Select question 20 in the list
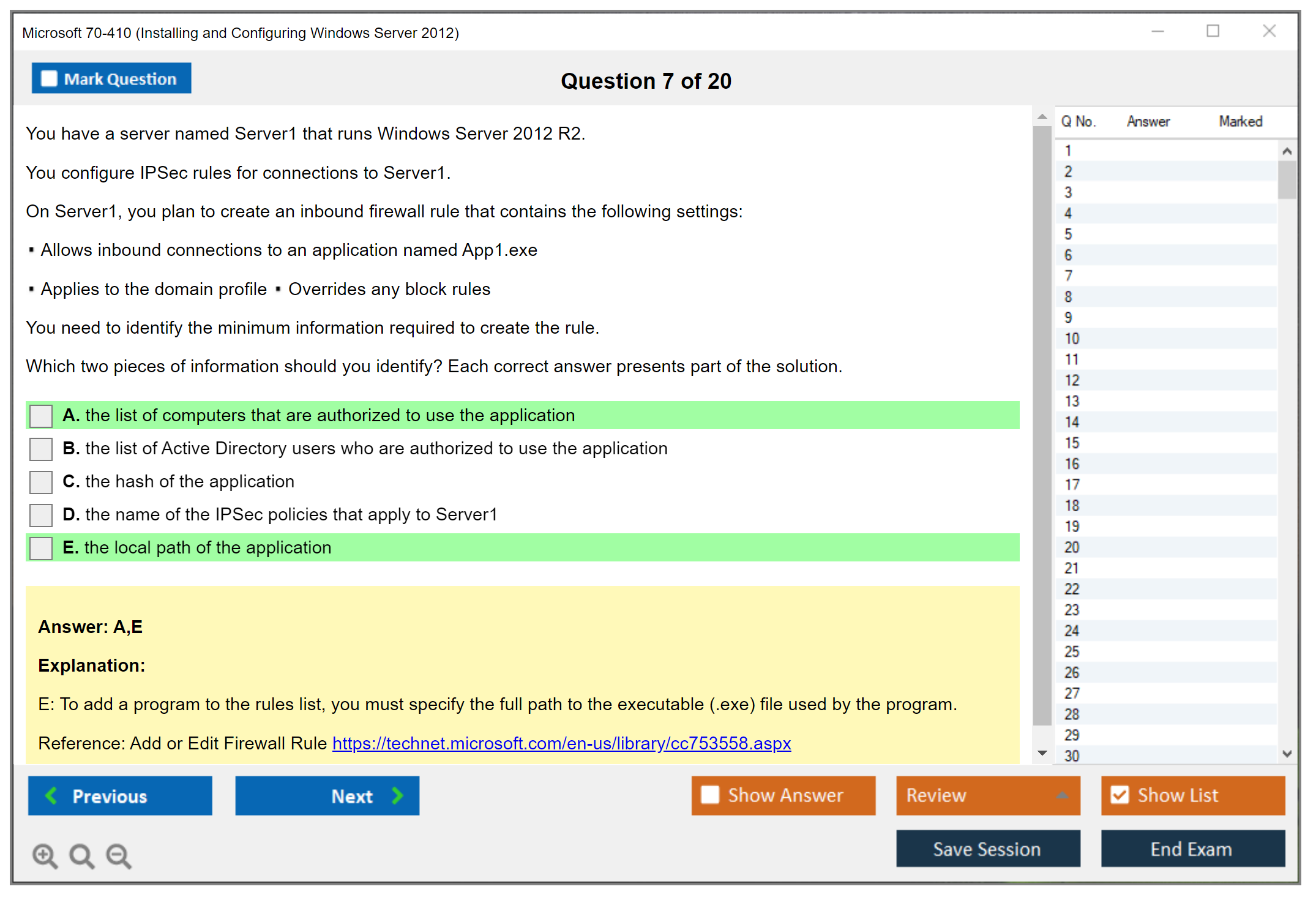The width and height of the screenshot is (1316, 900). point(1072,547)
